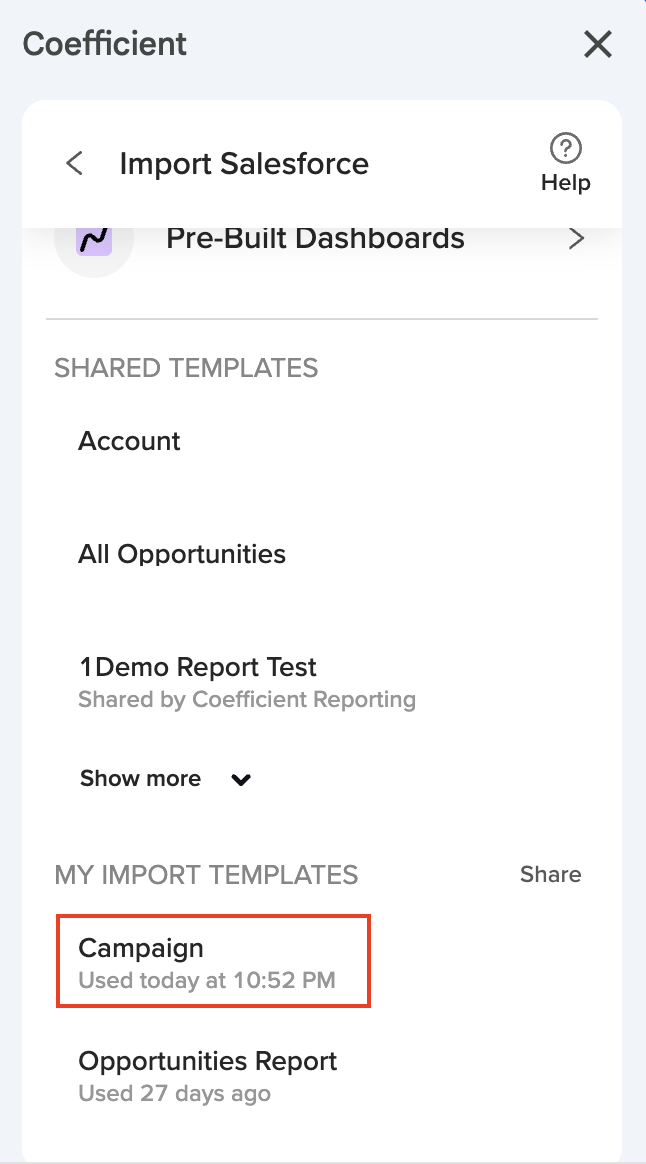The image size is (646, 1164).
Task: Click the Shared Templates section header
Action: [x=186, y=368]
